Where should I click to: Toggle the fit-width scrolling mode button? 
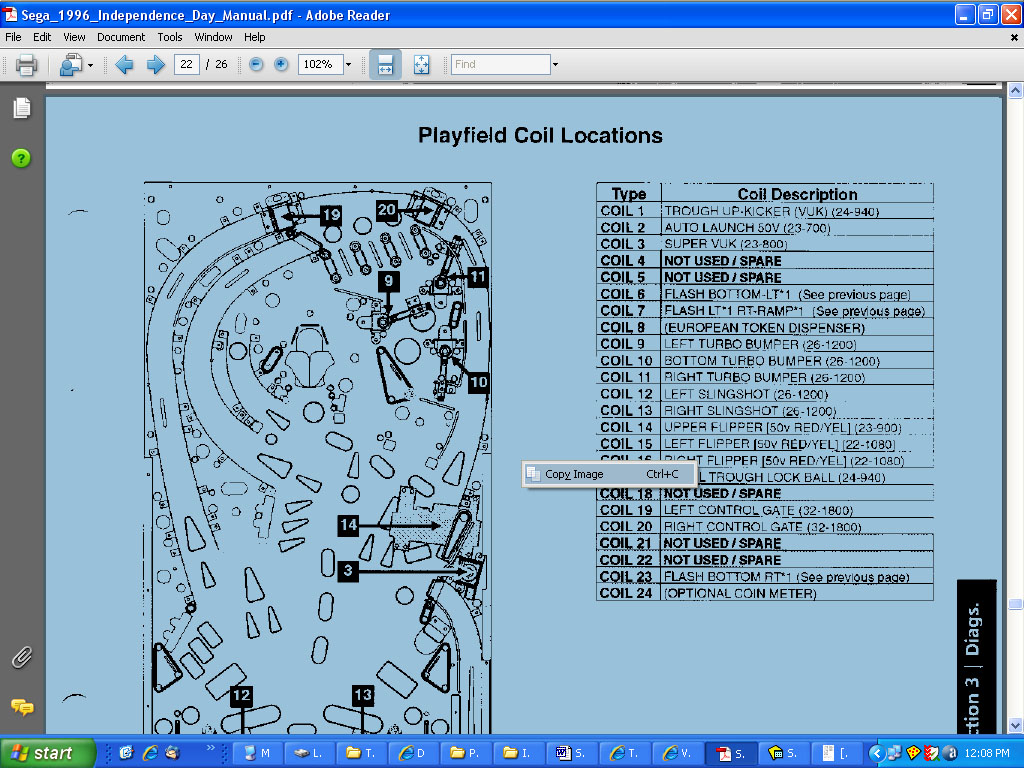tap(385, 64)
